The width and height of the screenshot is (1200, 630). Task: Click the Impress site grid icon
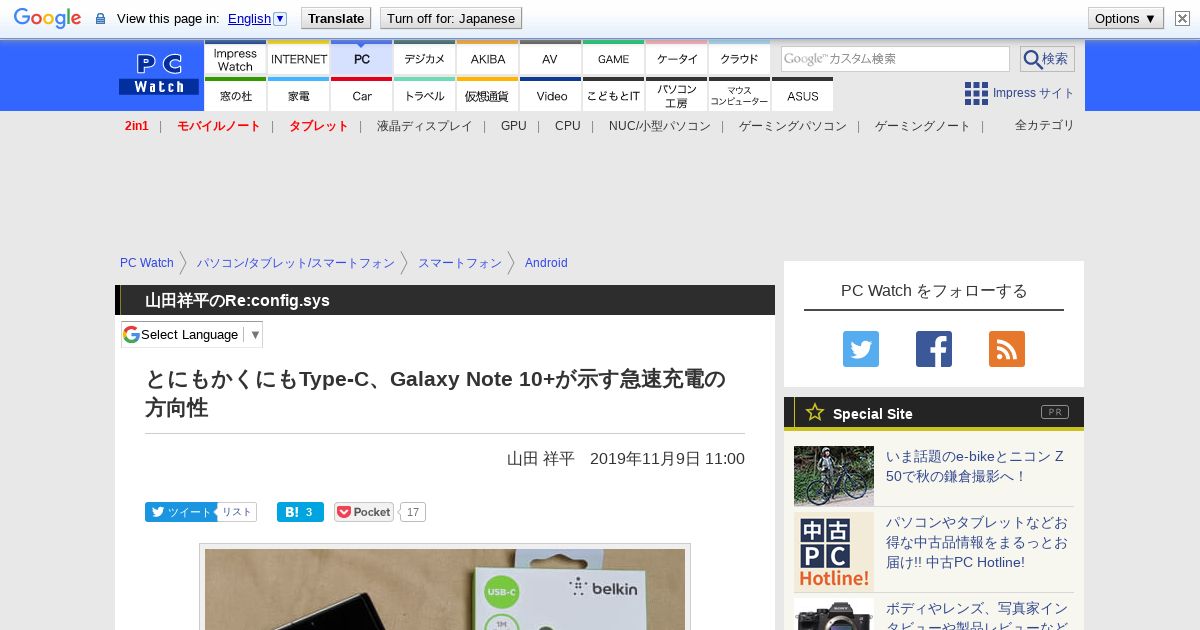point(976,93)
